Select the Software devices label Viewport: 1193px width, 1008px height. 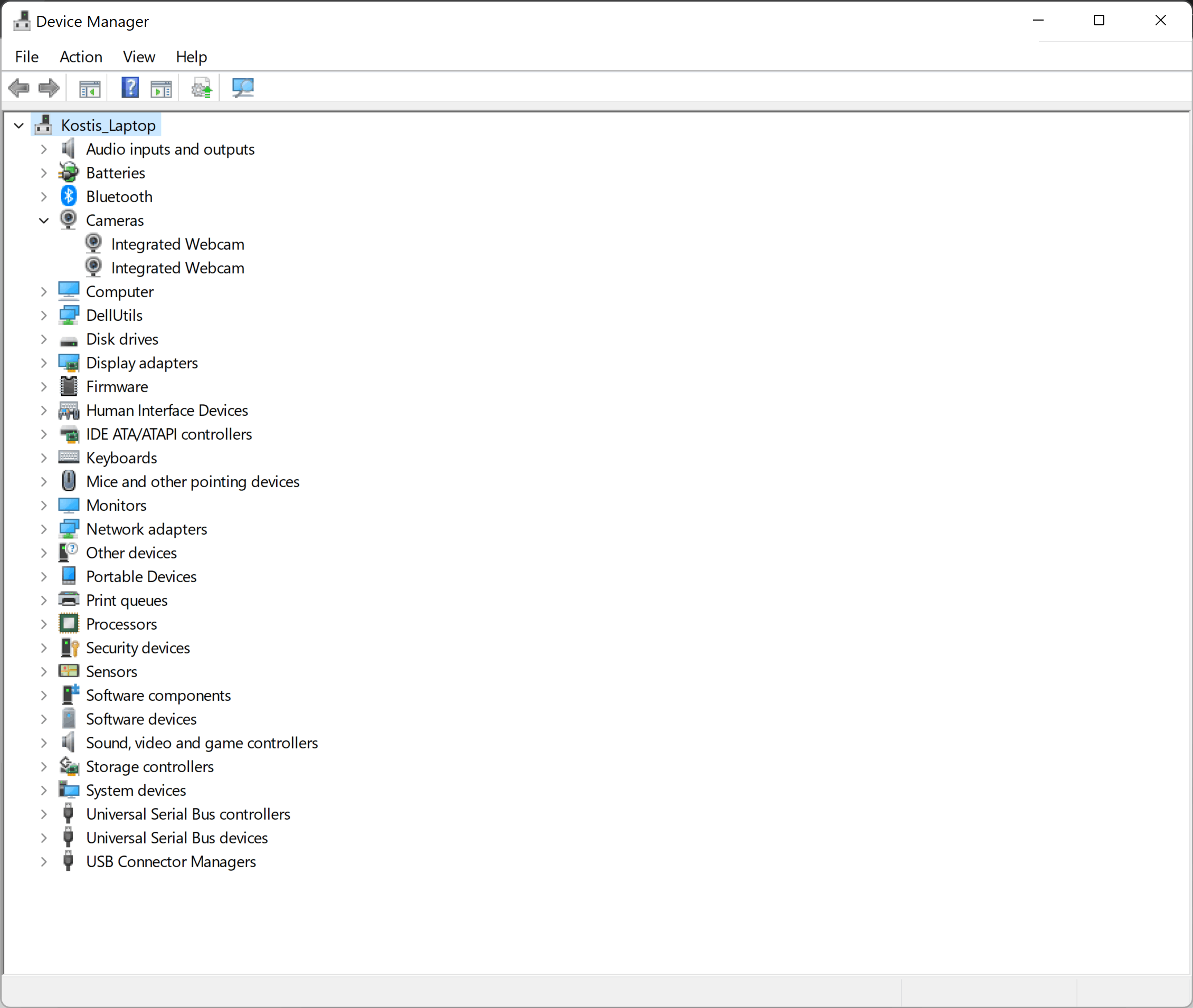click(x=141, y=719)
